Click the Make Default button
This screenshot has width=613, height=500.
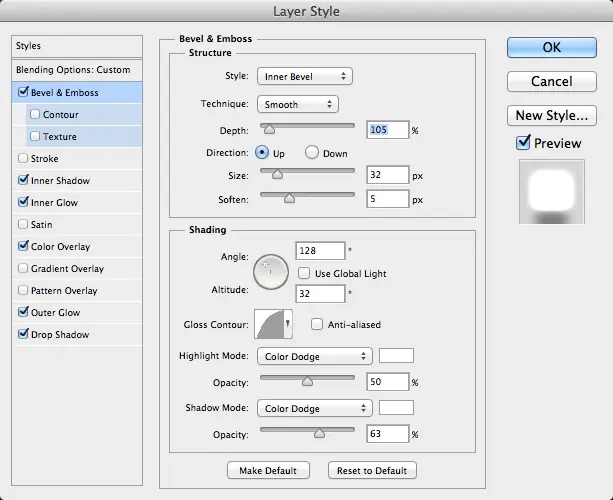click(268, 470)
